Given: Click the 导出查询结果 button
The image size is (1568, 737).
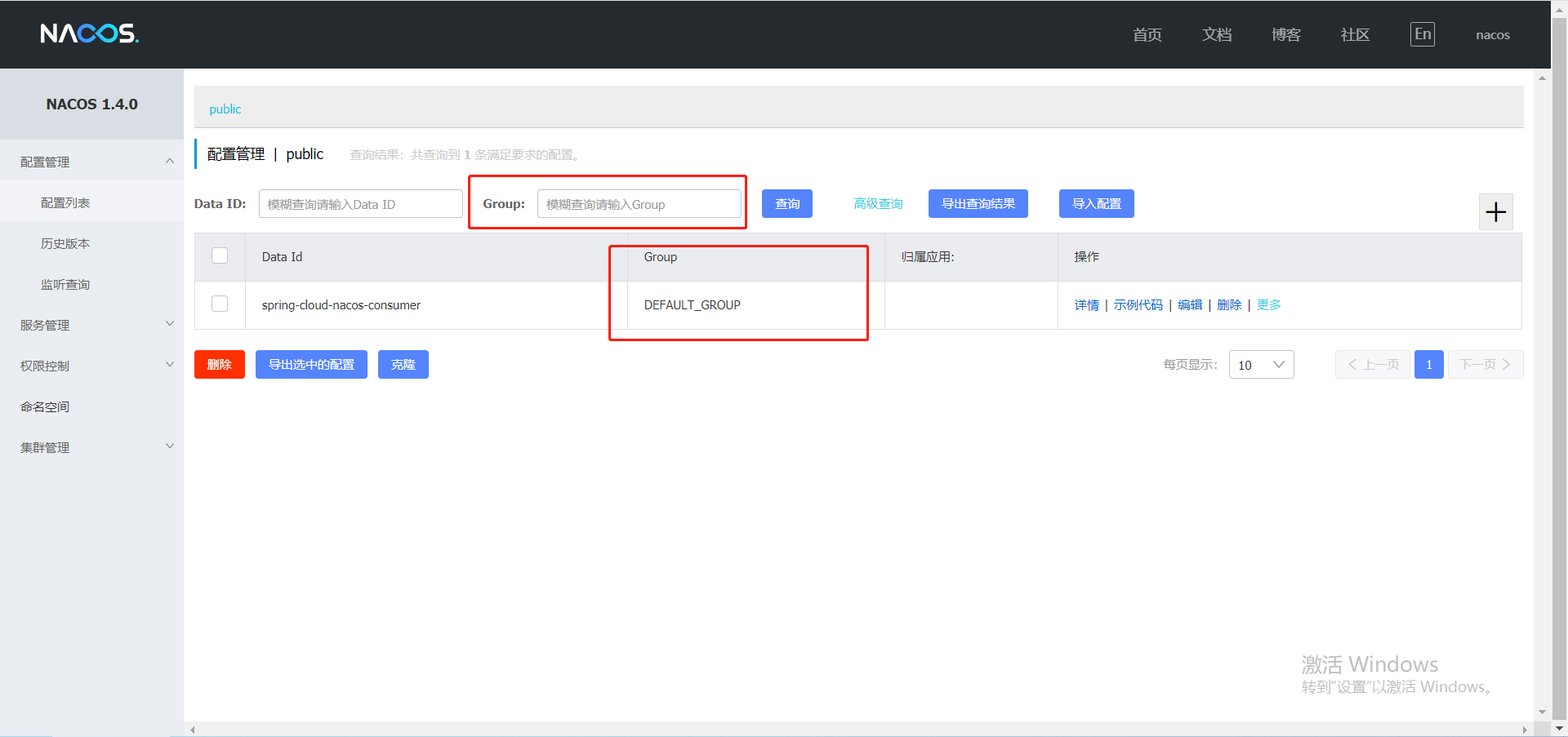Looking at the screenshot, I should pos(978,204).
